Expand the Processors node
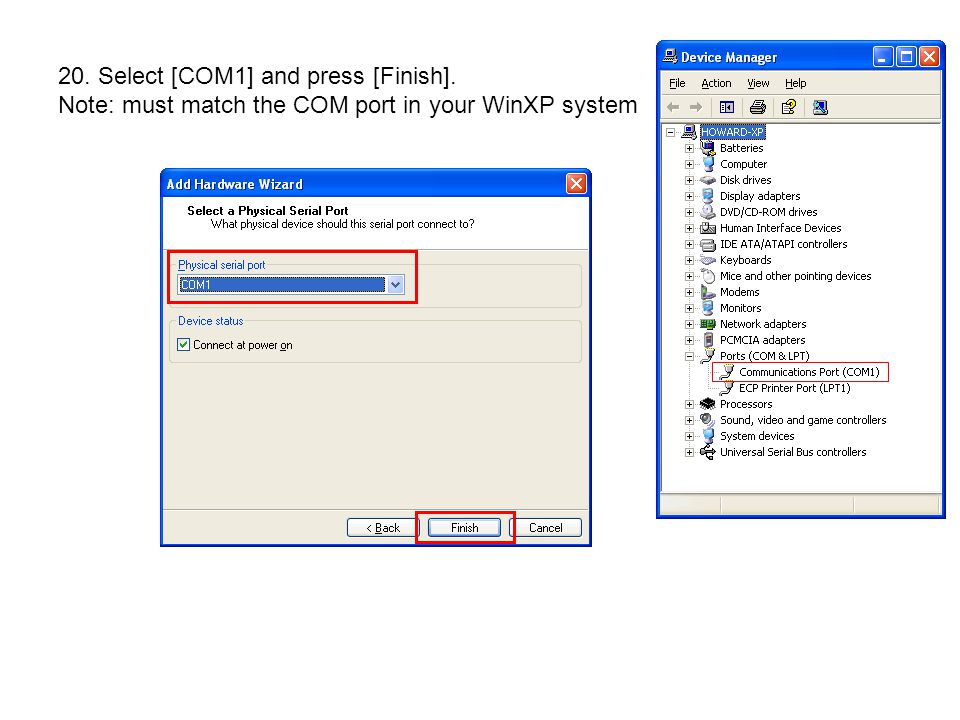 689,404
